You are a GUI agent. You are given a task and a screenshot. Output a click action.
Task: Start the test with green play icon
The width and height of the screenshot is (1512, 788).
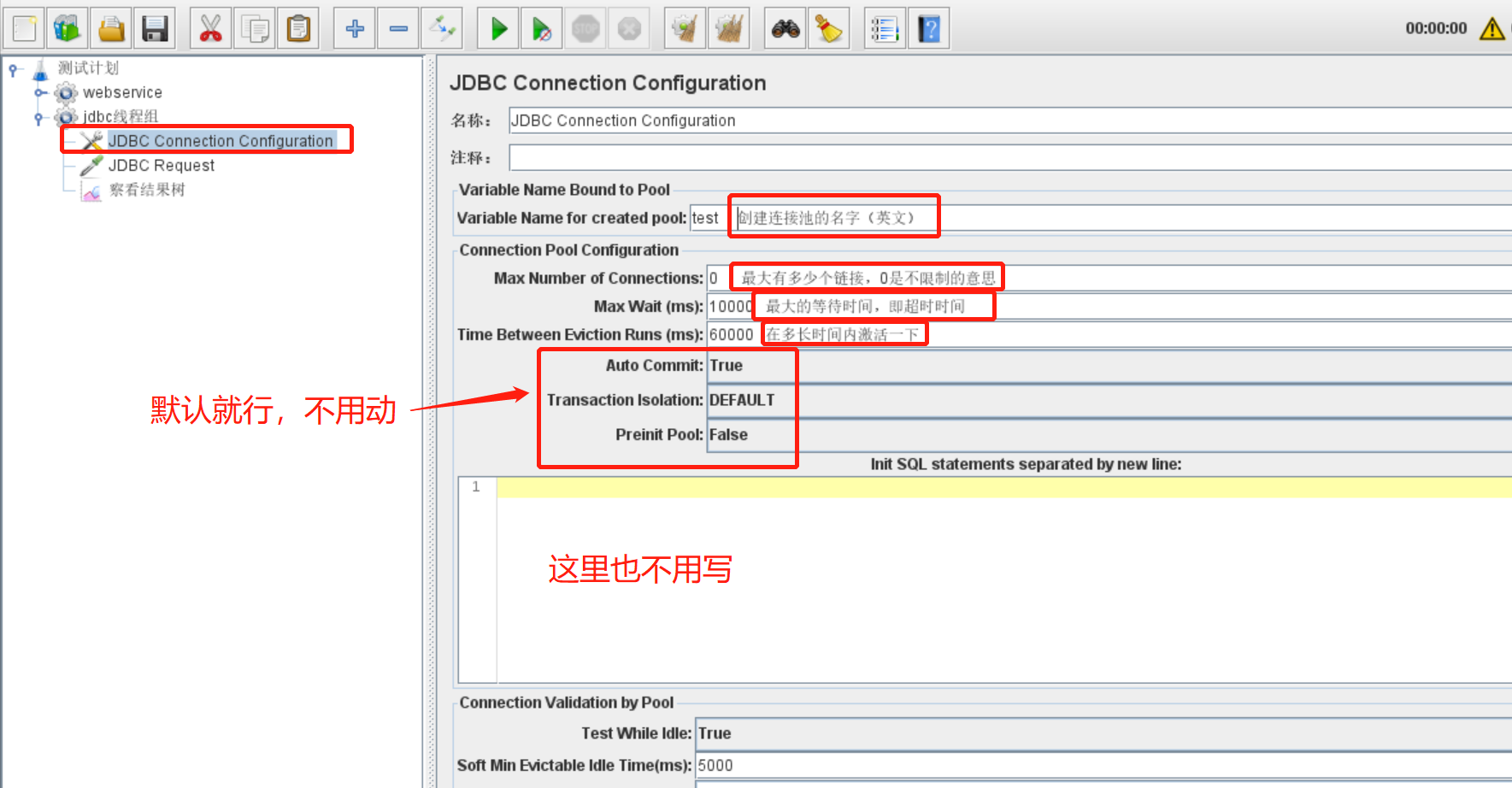499,28
